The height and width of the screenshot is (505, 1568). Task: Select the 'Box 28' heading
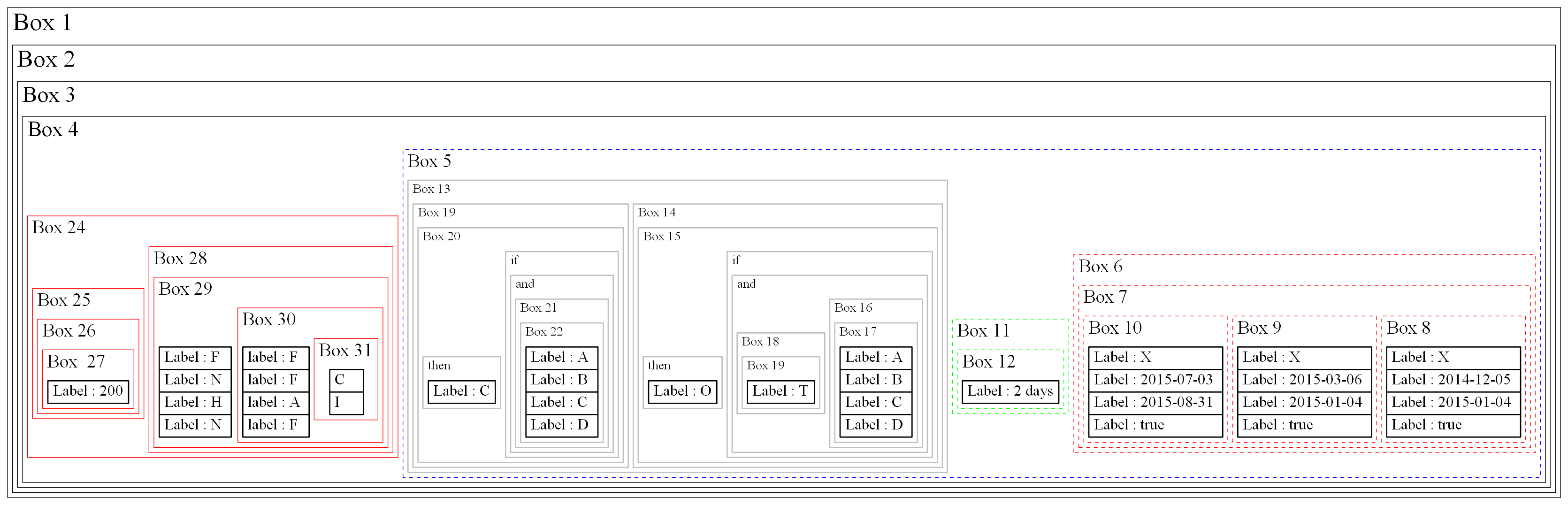180,259
